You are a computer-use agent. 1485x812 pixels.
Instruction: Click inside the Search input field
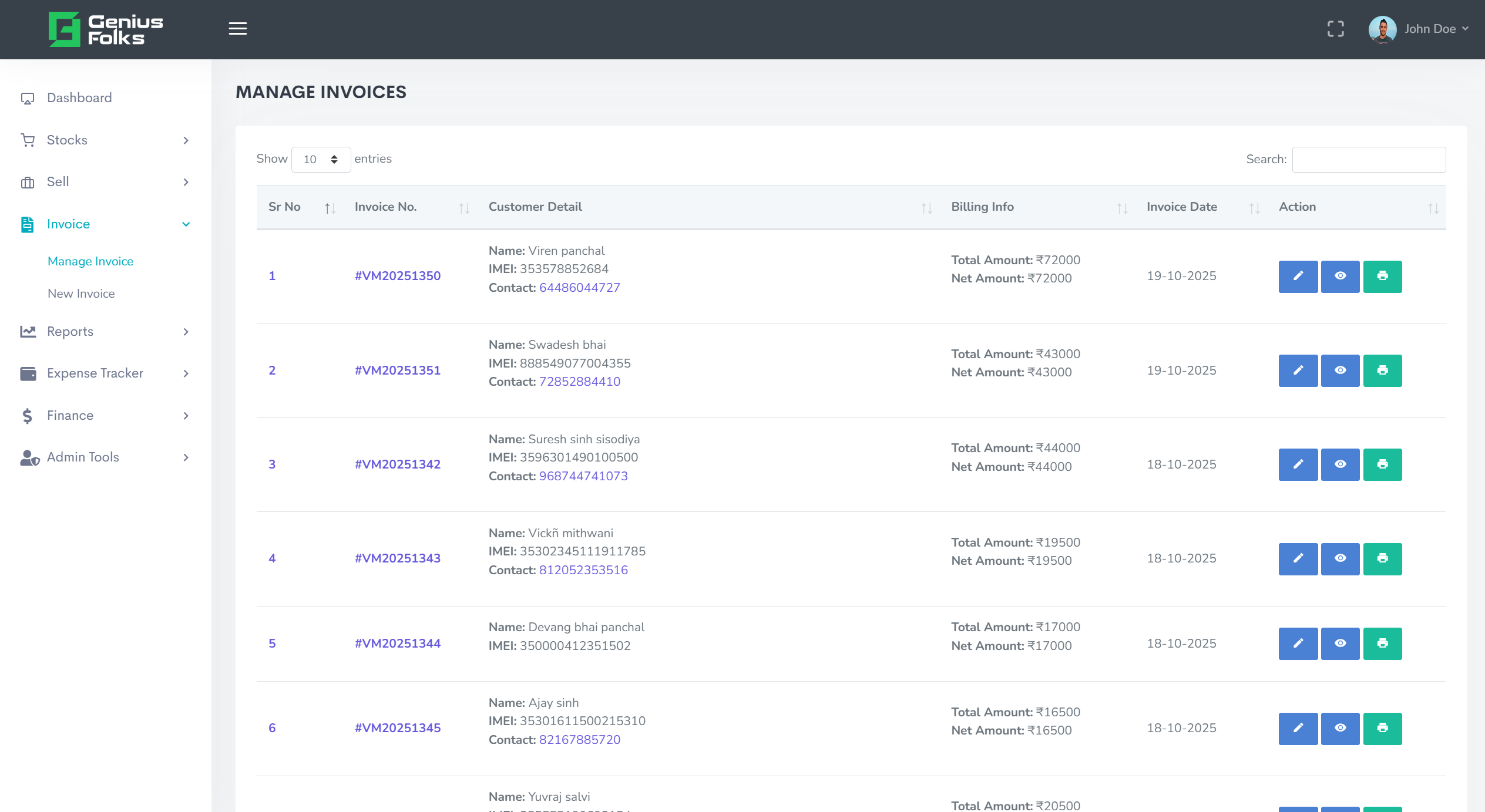tap(1369, 159)
